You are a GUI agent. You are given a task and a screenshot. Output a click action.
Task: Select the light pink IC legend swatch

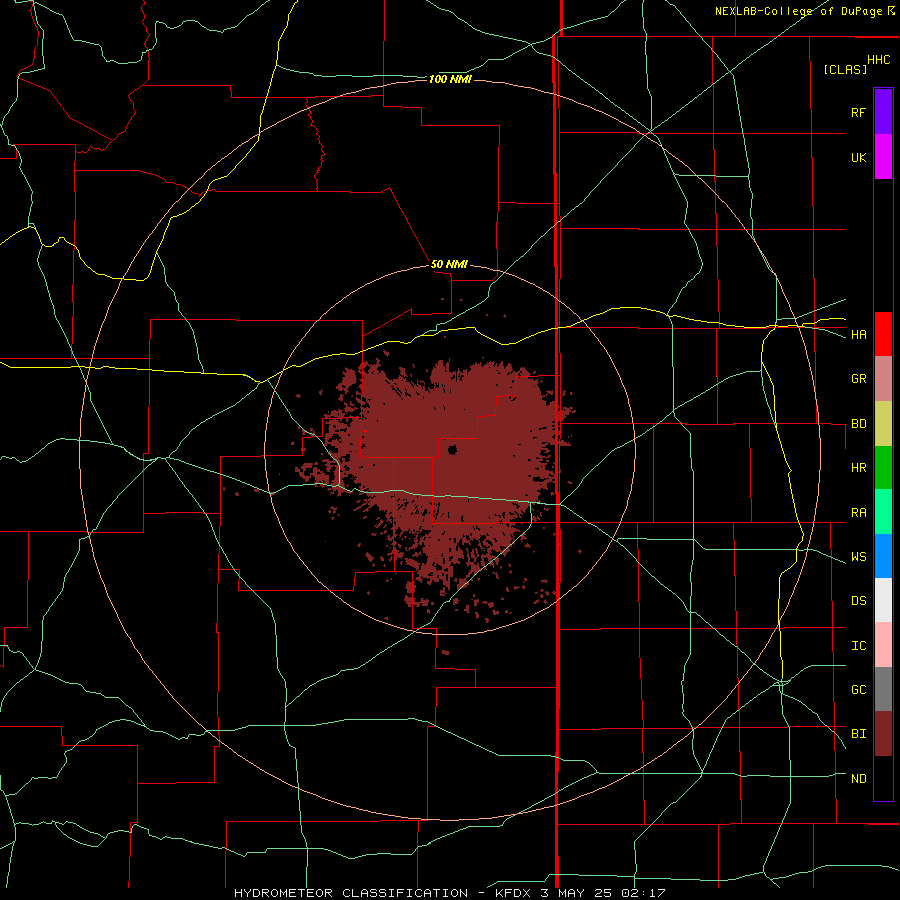tap(883, 645)
